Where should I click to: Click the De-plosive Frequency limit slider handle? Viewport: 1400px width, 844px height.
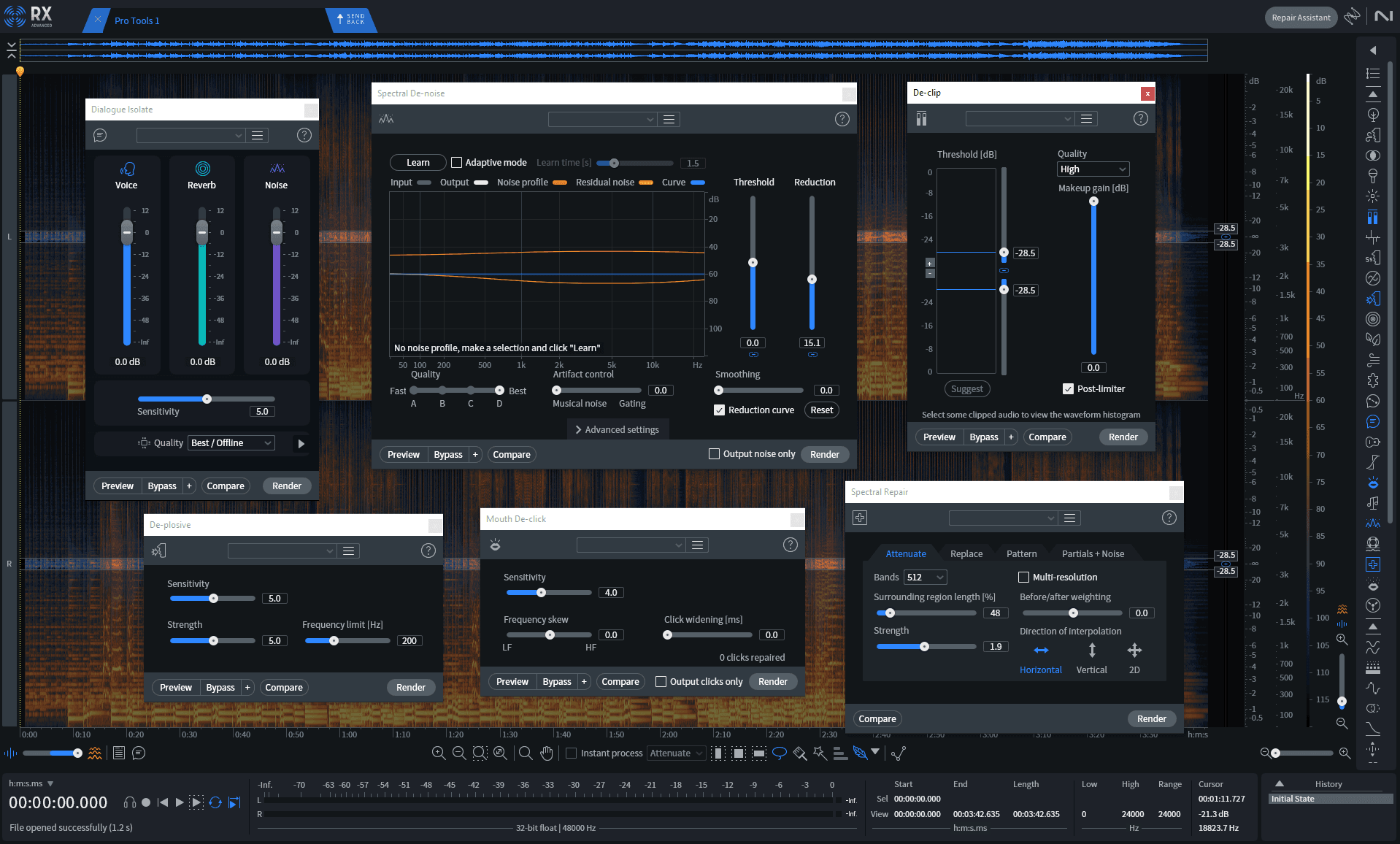click(x=334, y=641)
